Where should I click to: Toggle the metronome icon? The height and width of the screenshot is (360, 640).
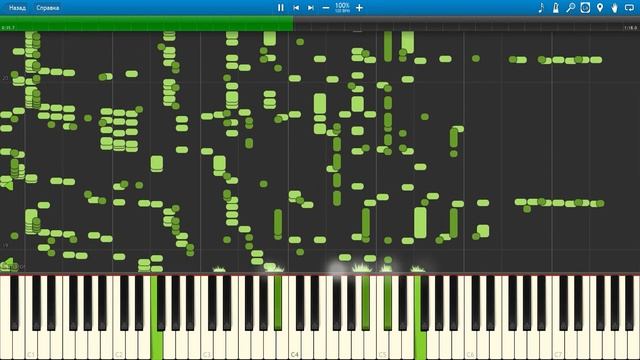coord(556,8)
